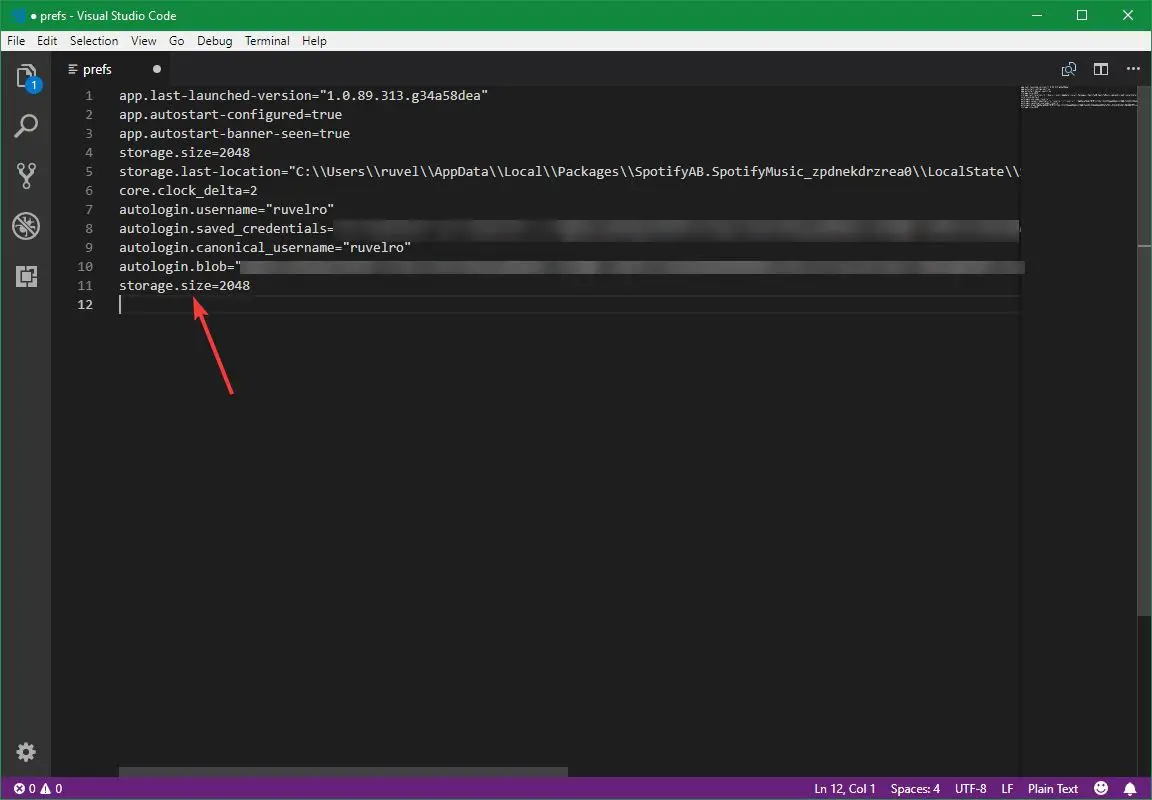Open the Manage gear menu
The height and width of the screenshot is (800, 1152).
pyautogui.click(x=26, y=752)
